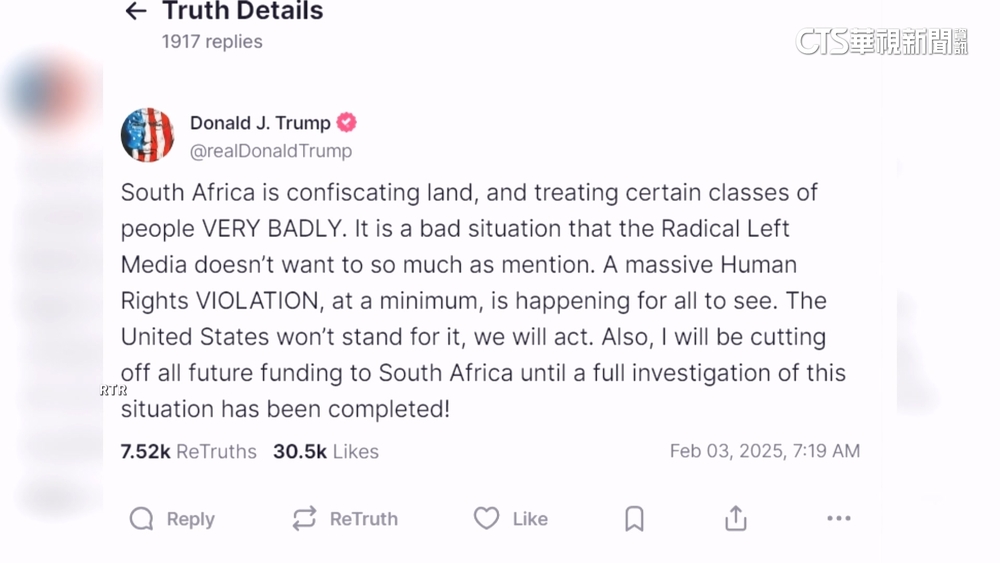Open Donald J. Trump profile avatar
1000x563 pixels.
(x=147, y=135)
